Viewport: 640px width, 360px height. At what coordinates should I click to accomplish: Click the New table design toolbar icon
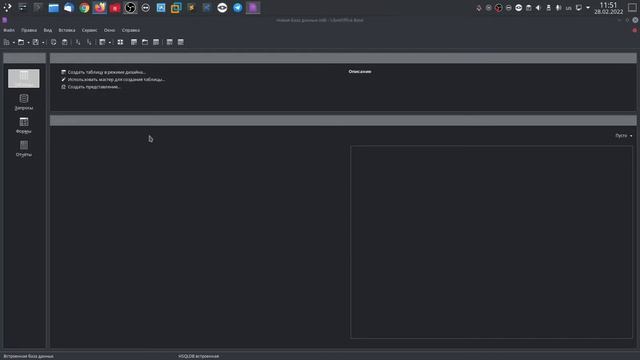pos(134,42)
